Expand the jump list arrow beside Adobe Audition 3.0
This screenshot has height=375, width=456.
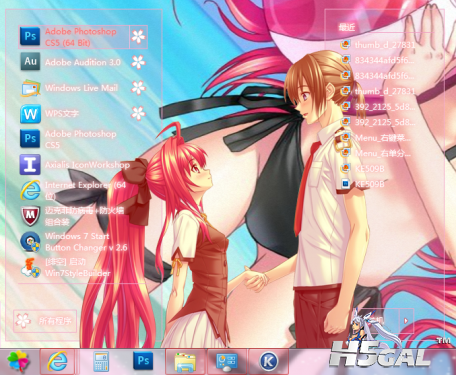pos(138,62)
